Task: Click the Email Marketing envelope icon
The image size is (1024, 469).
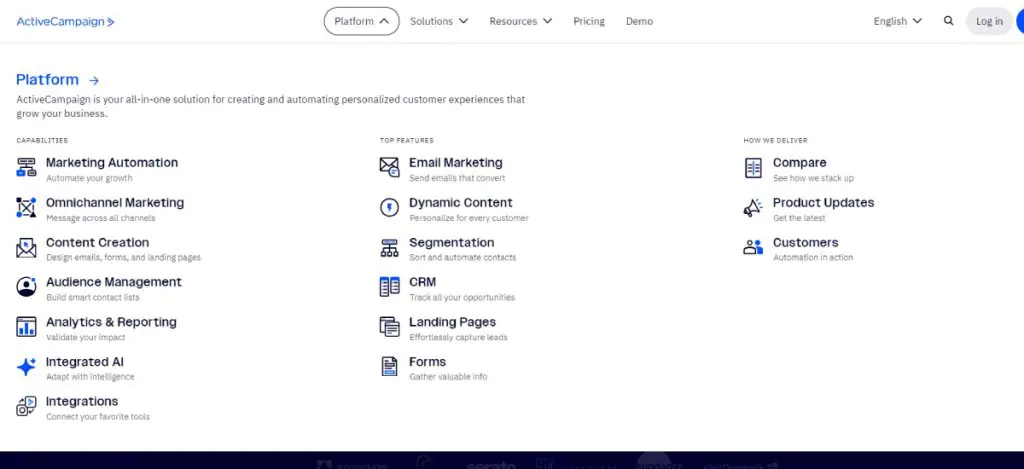Action: pyautogui.click(x=389, y=168)
